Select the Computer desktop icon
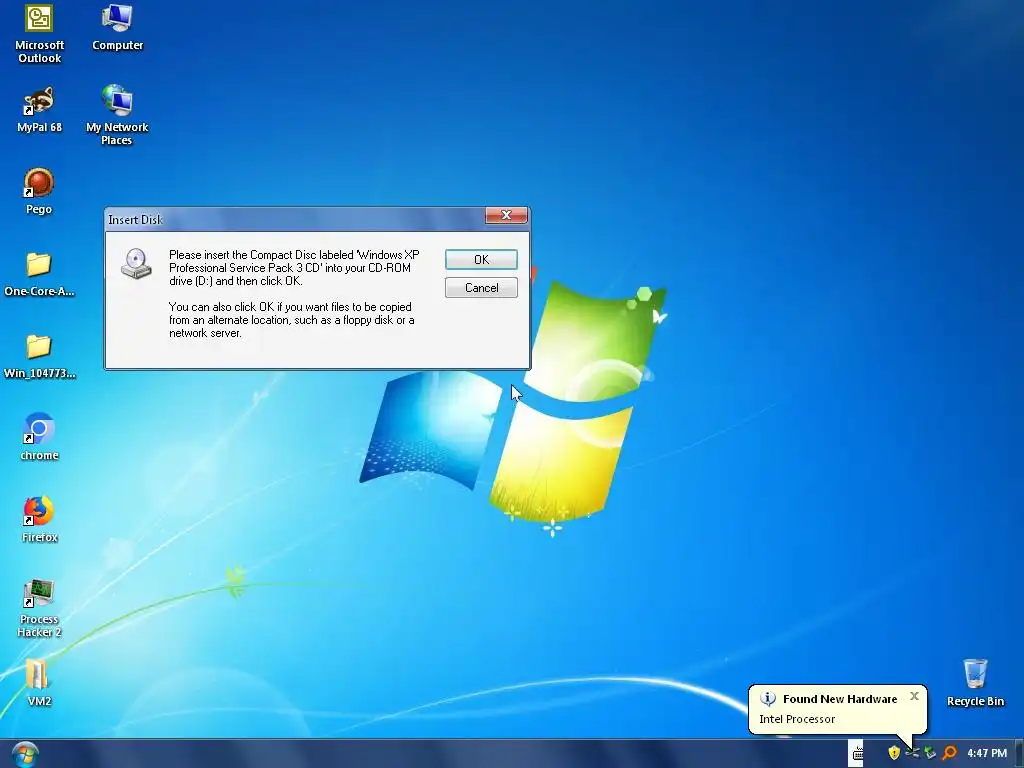Image resolution: width=1024 pixels, height=768 pixels. click(x=118, y=27)
